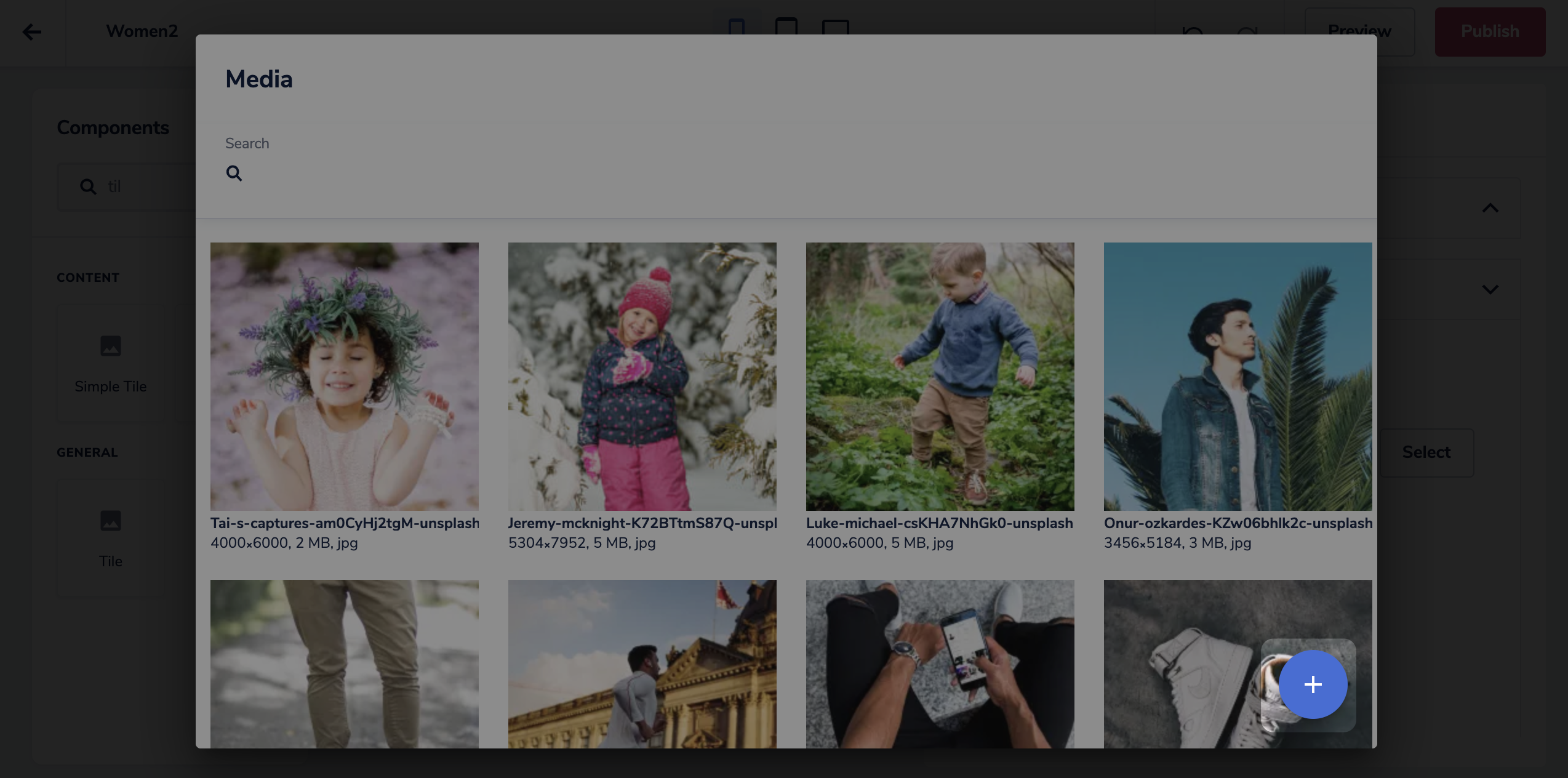Select the boy walking in greenery image
The height and width of the screenshot is (778, 1568).
point(940,376)
